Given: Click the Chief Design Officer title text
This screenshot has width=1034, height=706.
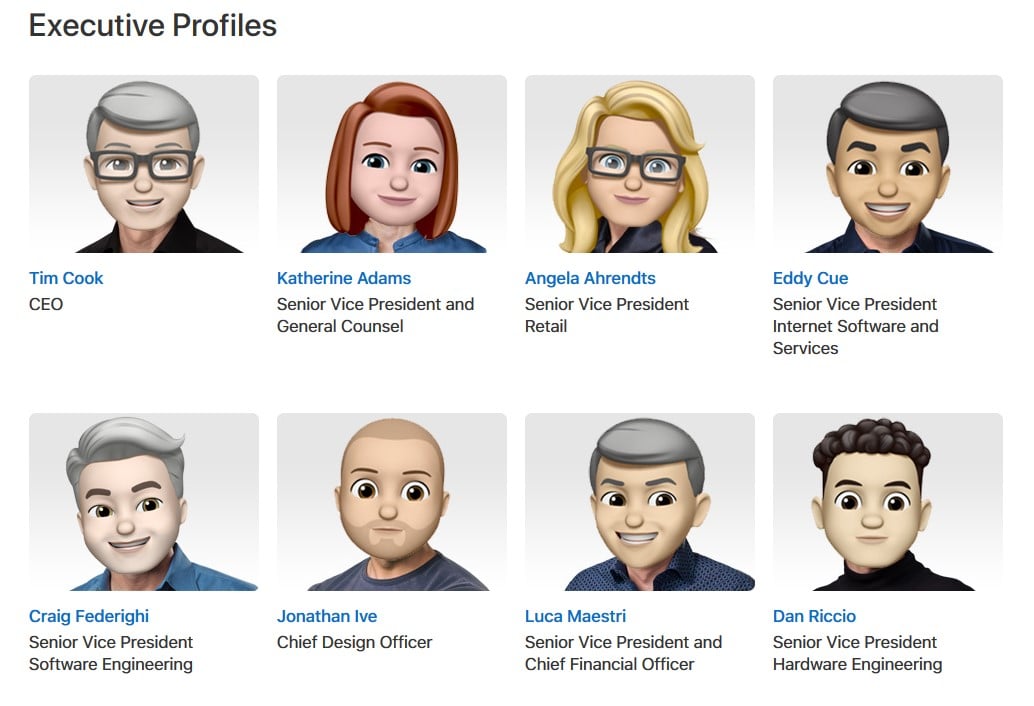Looking at the screenshot, I should click(355, 642).
